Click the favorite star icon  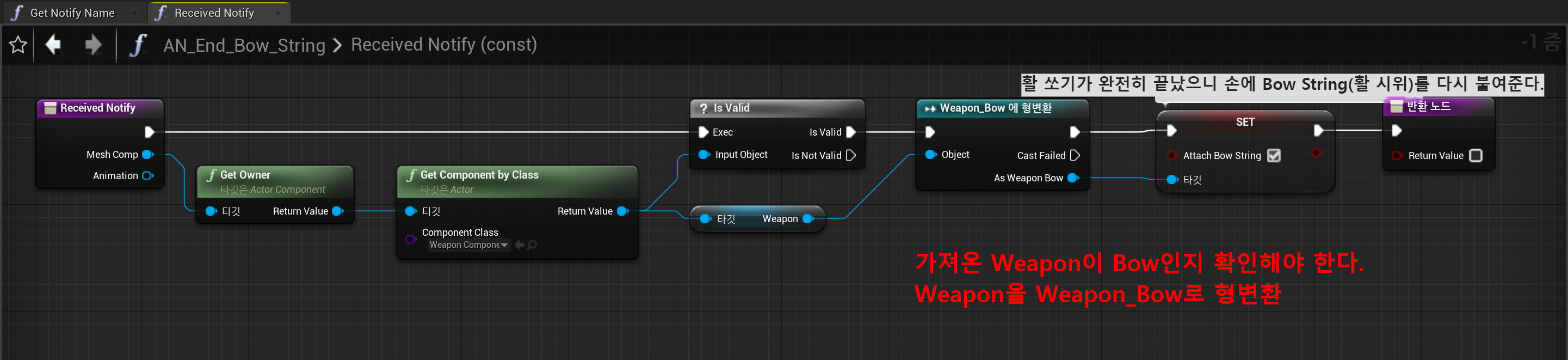point(18,45)
